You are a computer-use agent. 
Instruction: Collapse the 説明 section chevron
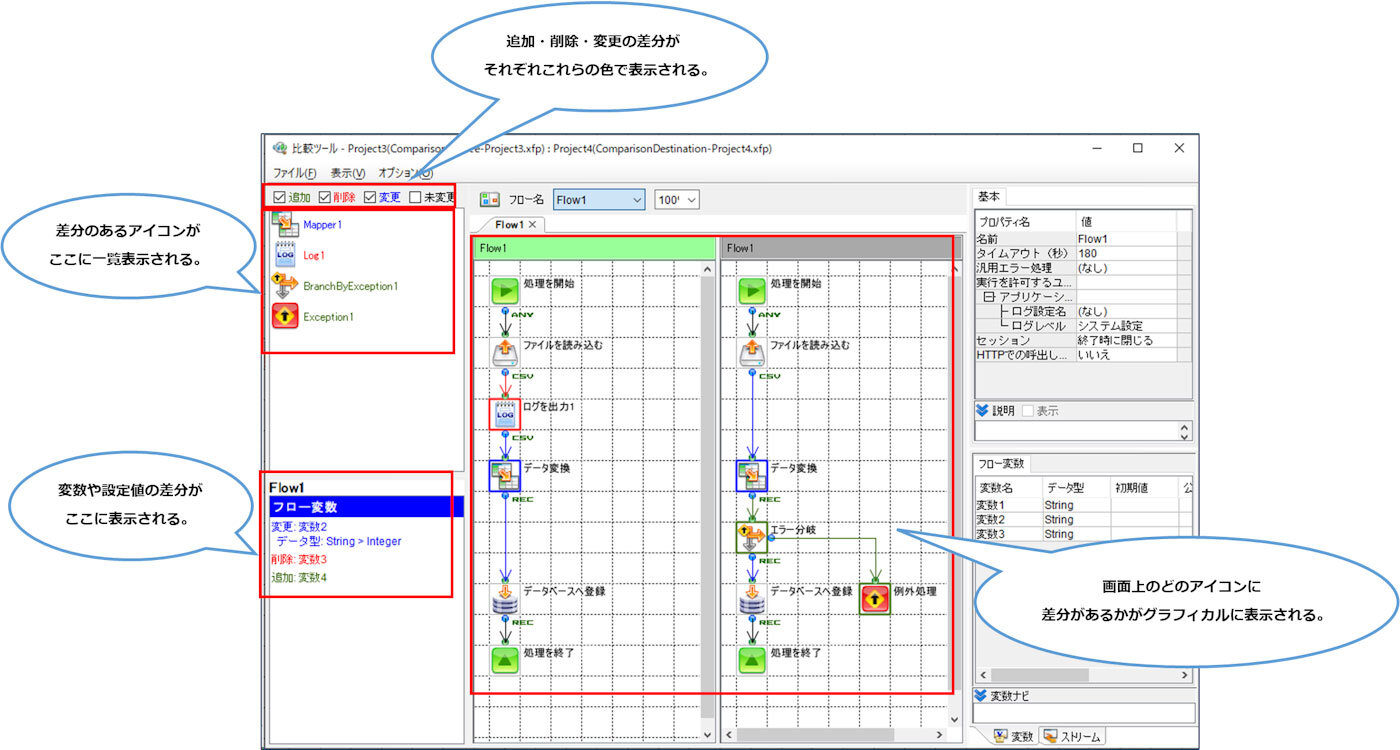pyautogui.click(x=981, y=411)
